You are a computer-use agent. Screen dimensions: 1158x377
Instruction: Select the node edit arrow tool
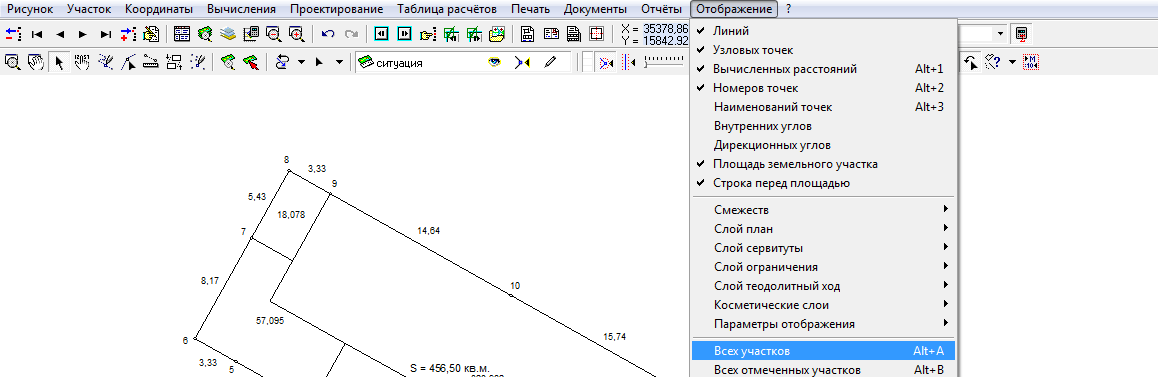click(128, 63)
